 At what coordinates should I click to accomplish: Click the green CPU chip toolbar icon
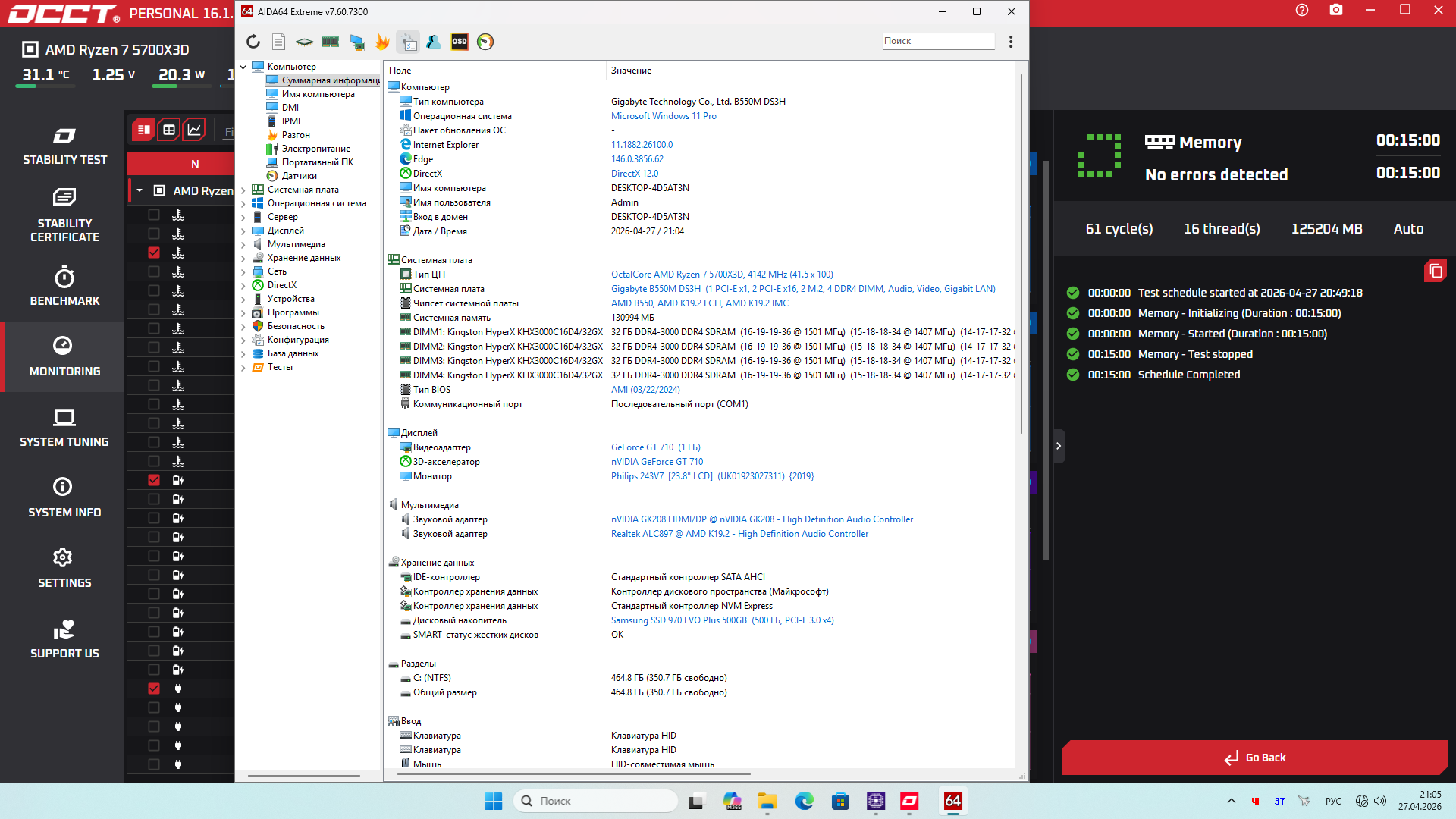pos(304,42)
